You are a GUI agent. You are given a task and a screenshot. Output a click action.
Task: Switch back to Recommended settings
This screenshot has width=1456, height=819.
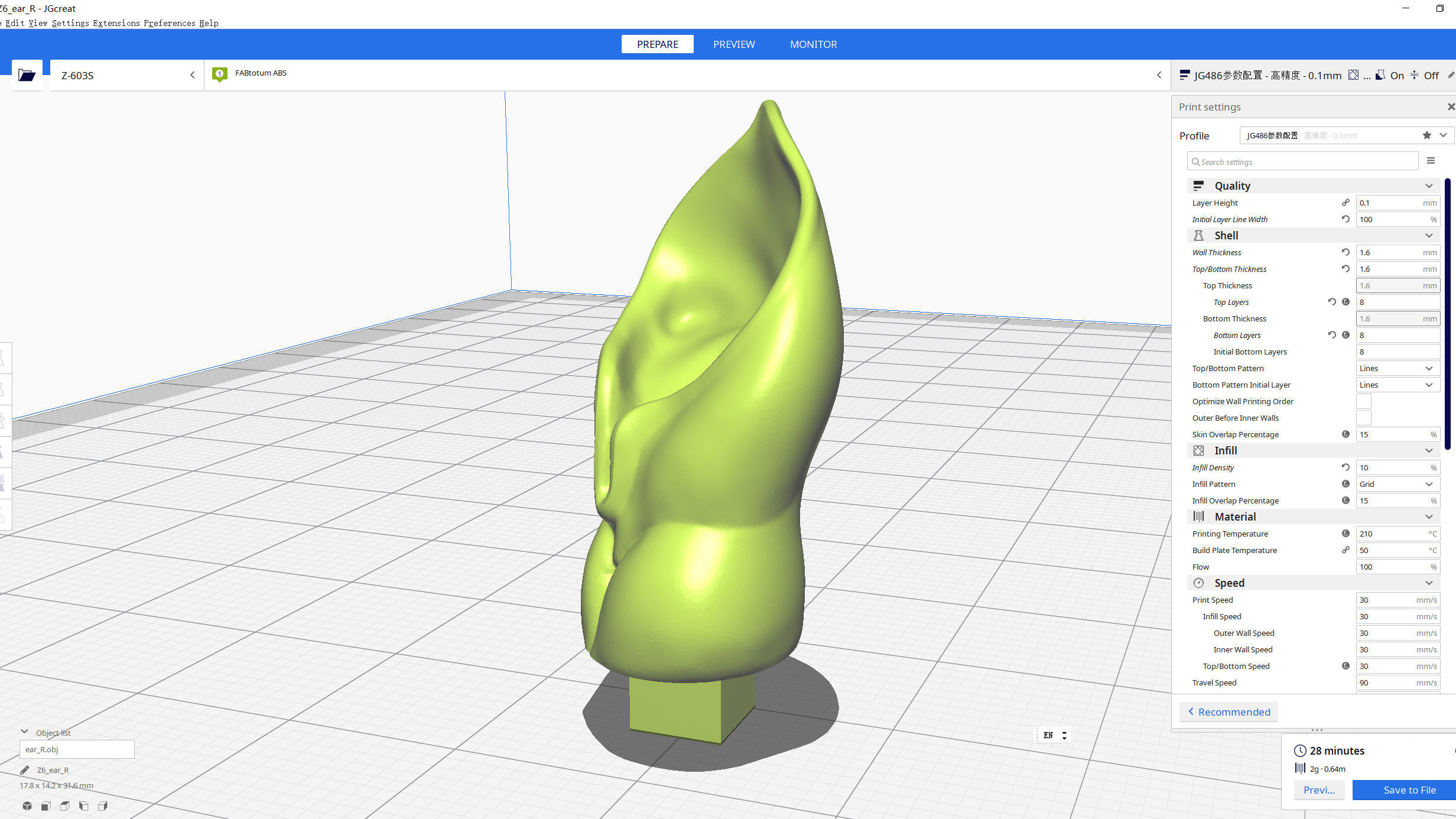point(1228,712)
